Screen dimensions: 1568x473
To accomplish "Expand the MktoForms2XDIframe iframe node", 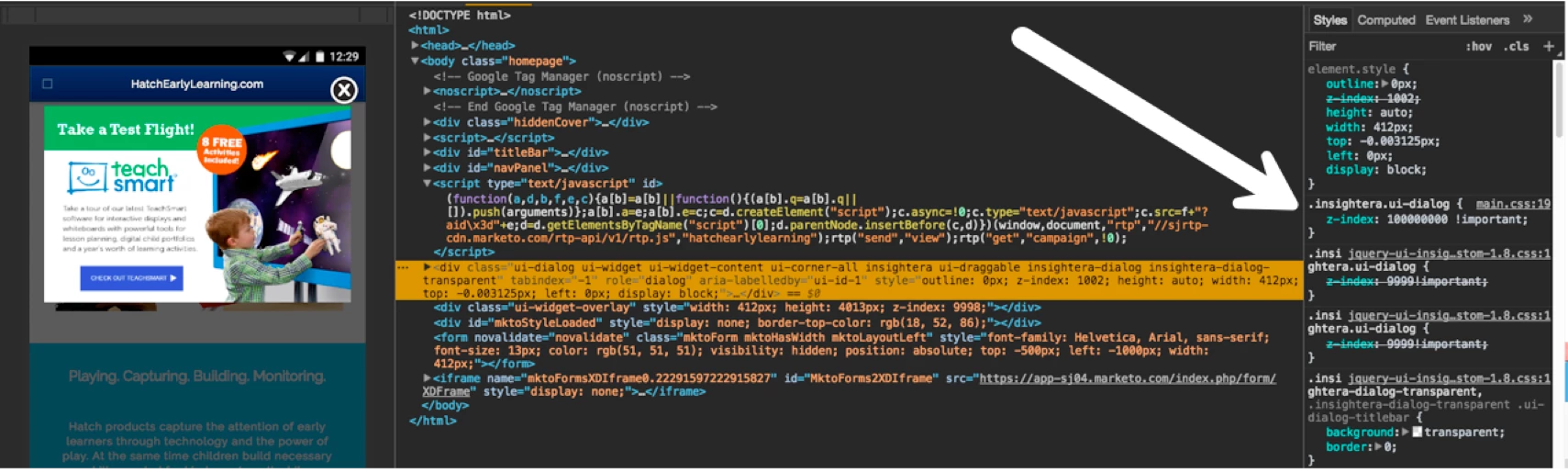I will coord(428,377).
